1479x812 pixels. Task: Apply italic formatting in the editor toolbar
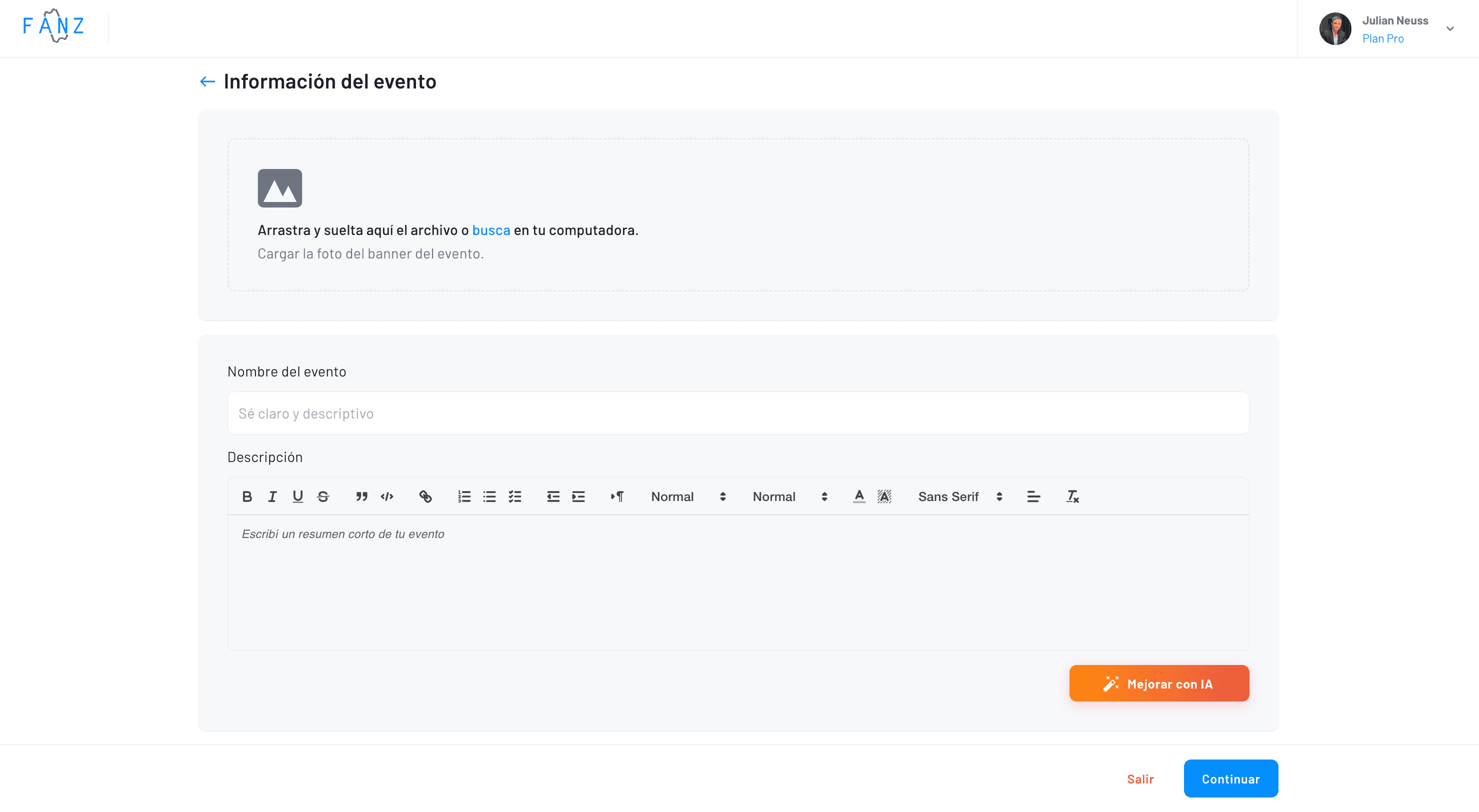[272, 496]
